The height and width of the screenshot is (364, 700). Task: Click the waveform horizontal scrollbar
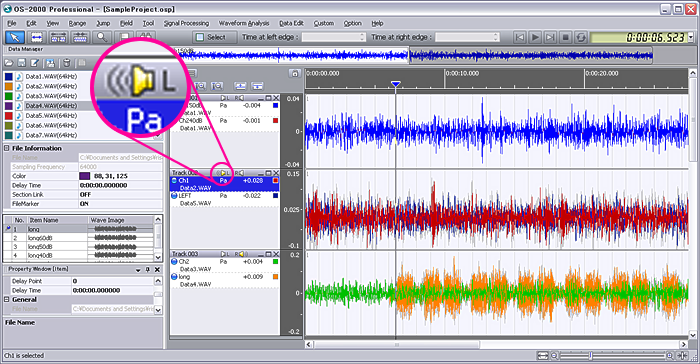(397, 345)
